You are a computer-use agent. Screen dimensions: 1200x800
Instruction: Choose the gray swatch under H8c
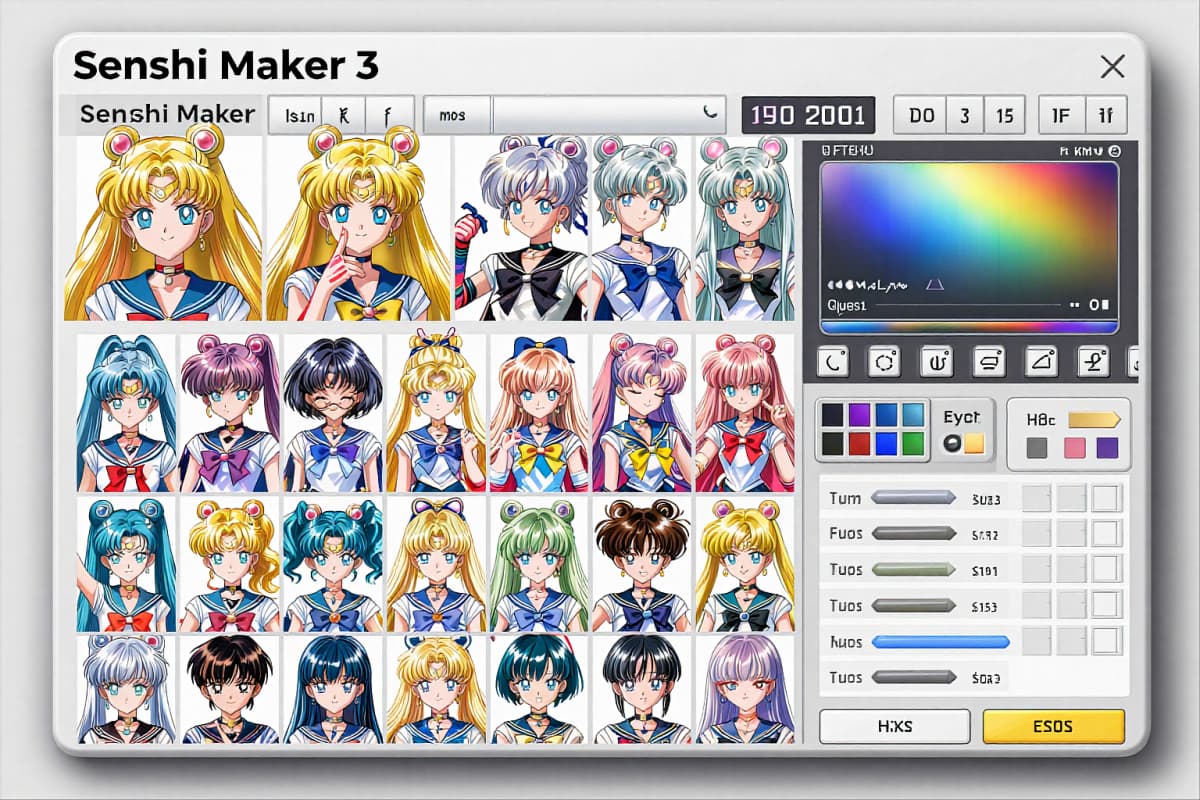point(1037,448)
